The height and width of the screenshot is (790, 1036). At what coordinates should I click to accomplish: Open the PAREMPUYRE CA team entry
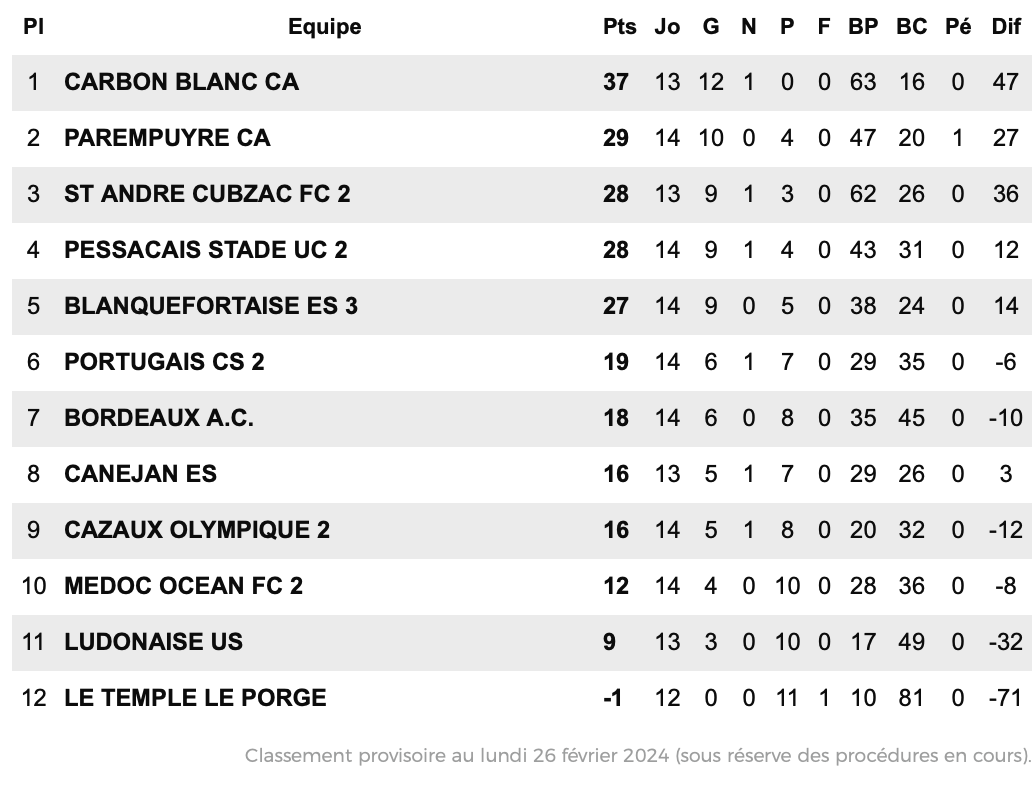point(167,138)
